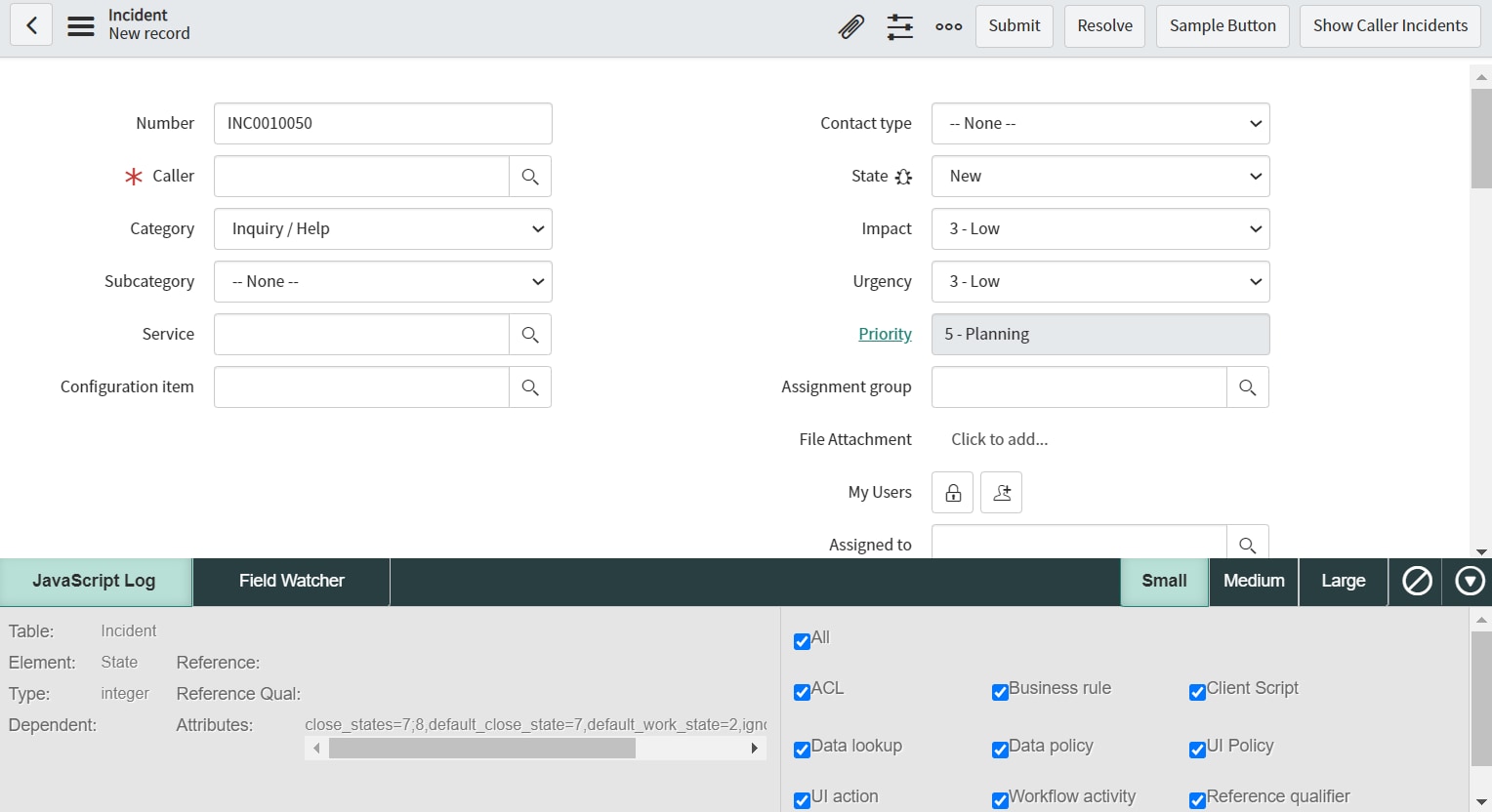Click the Caller lookup magnifier icon

(x=530, y=177)
